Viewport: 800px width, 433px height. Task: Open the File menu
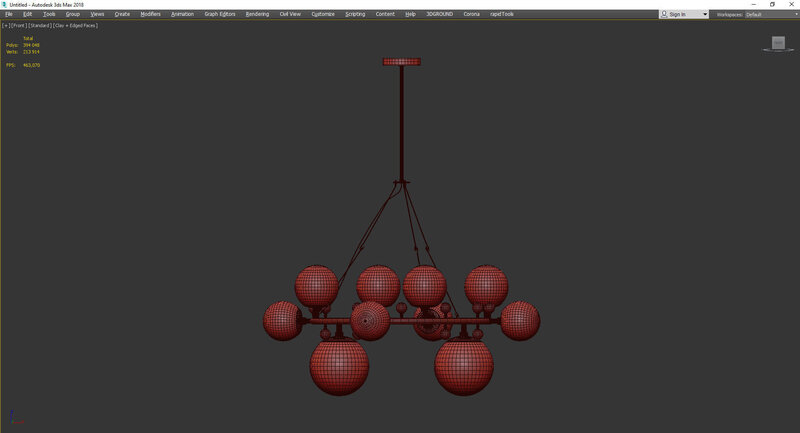click(x=8, y=14)
